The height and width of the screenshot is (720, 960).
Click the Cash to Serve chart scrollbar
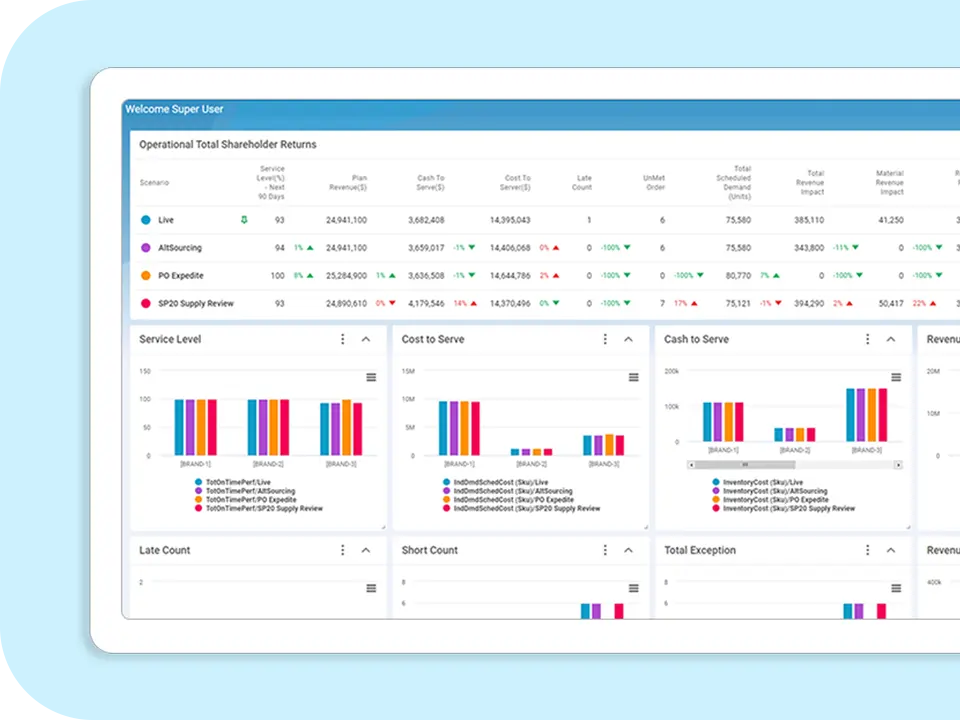click(794, 465)
